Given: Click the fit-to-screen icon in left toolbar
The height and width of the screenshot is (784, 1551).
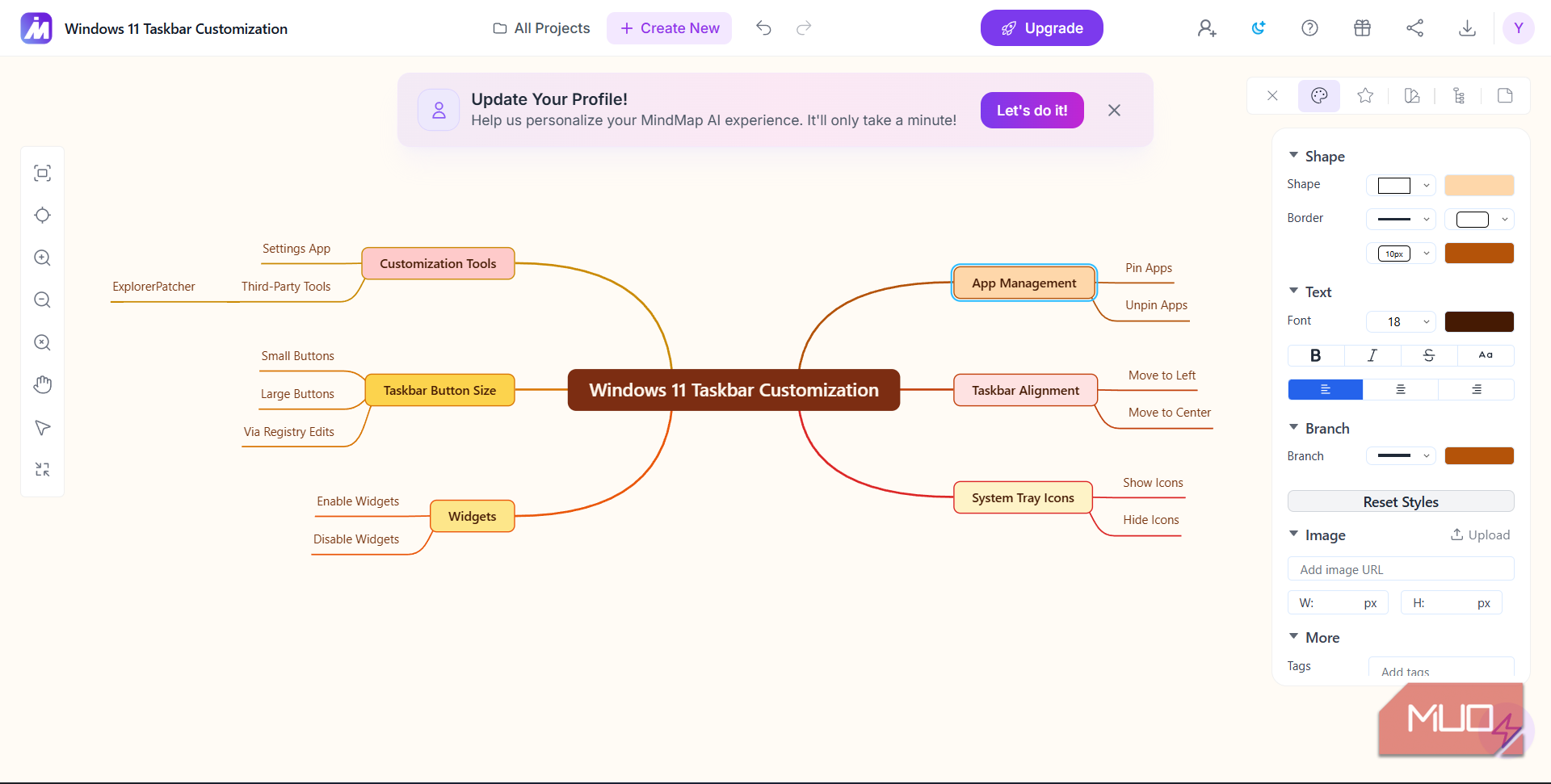Looking at the screenshot, I should click(x=43, y=173).
